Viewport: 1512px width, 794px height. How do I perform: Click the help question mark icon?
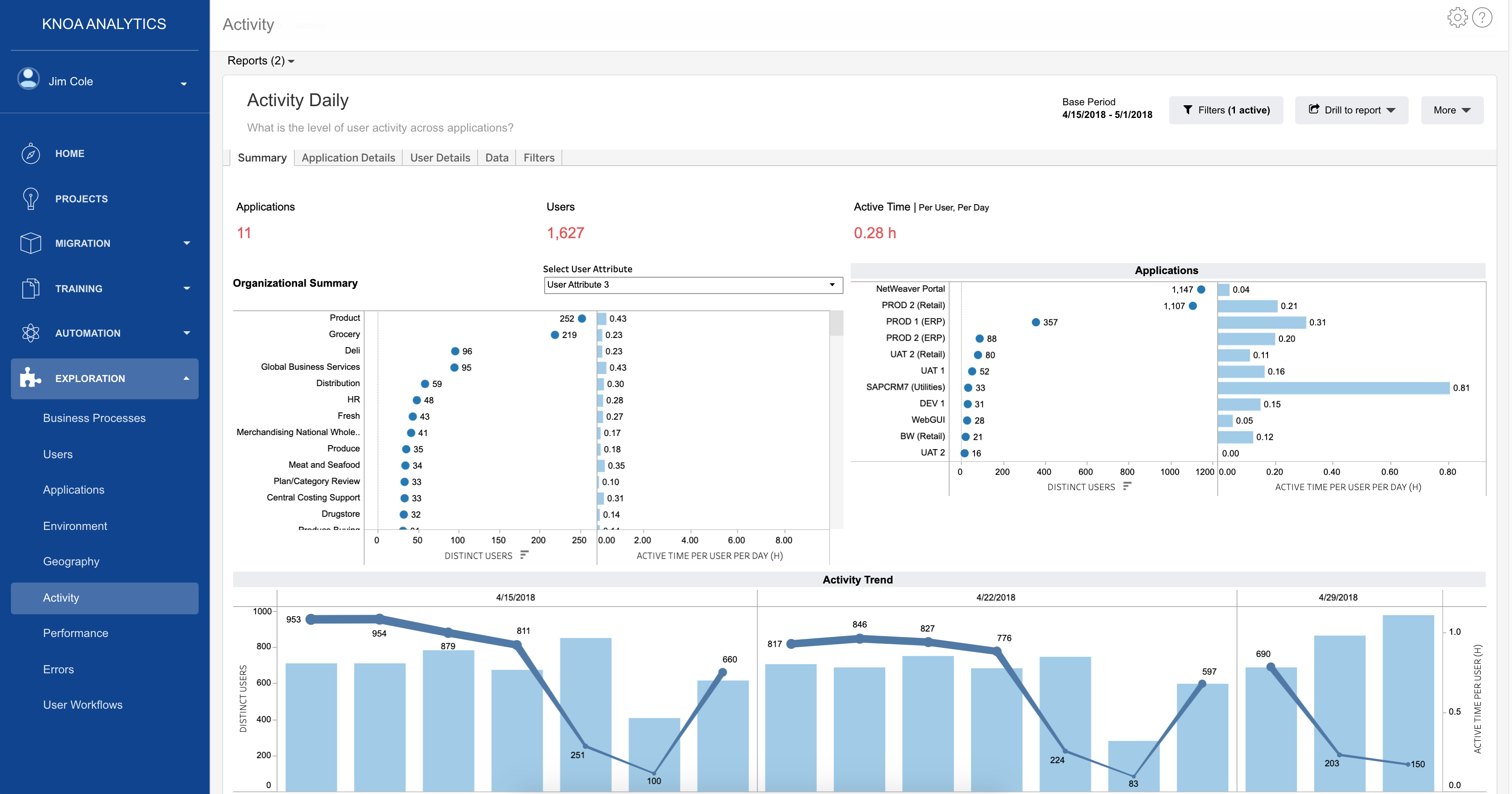1482,18
